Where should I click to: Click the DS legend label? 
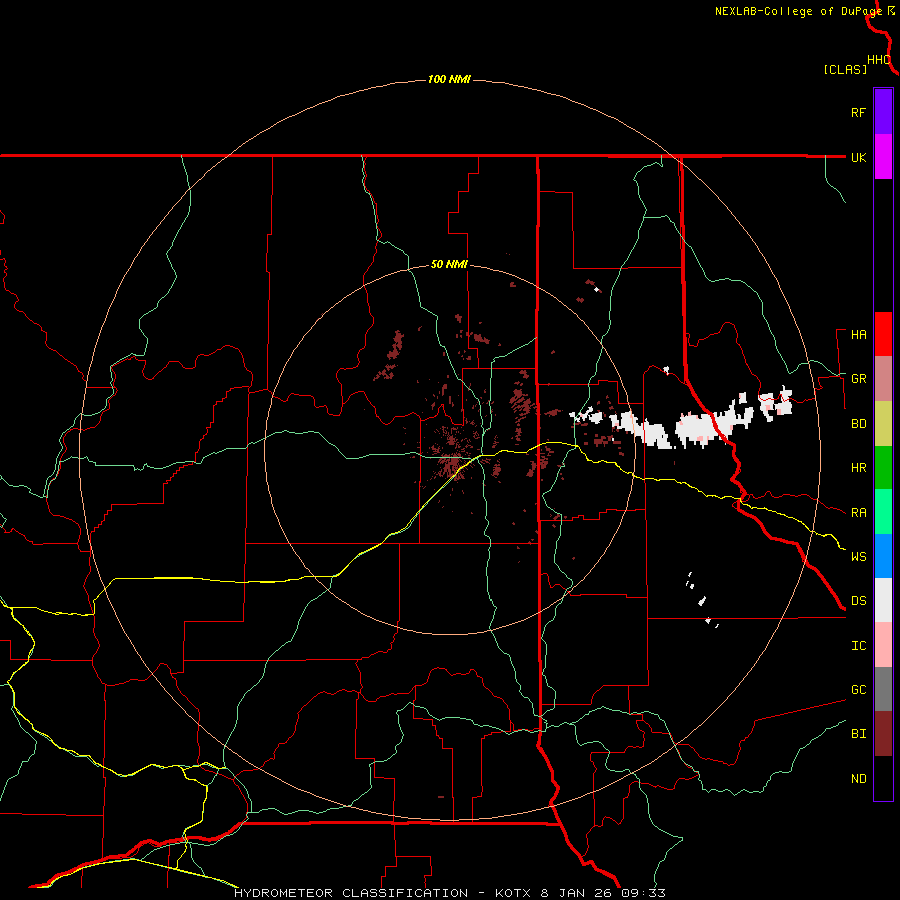tap(858, 600)
